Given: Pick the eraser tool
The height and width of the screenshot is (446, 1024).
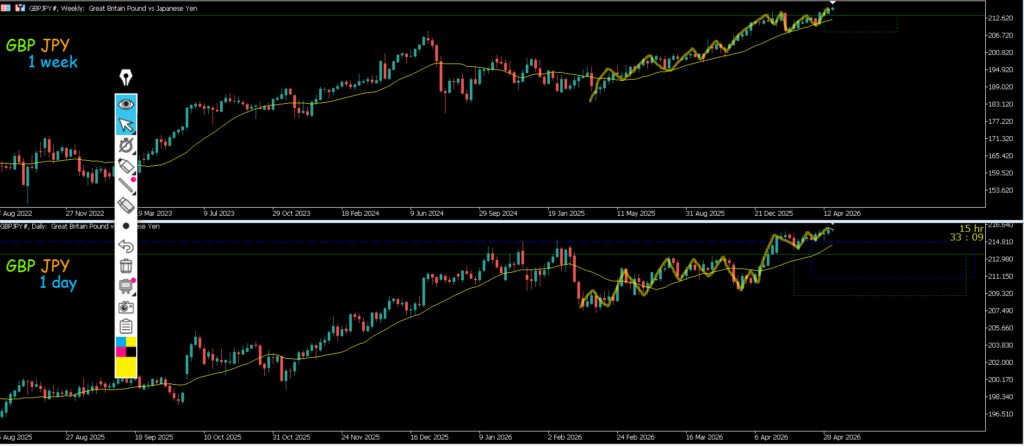Looking at the screenshot, I should [x=126, y=206].
